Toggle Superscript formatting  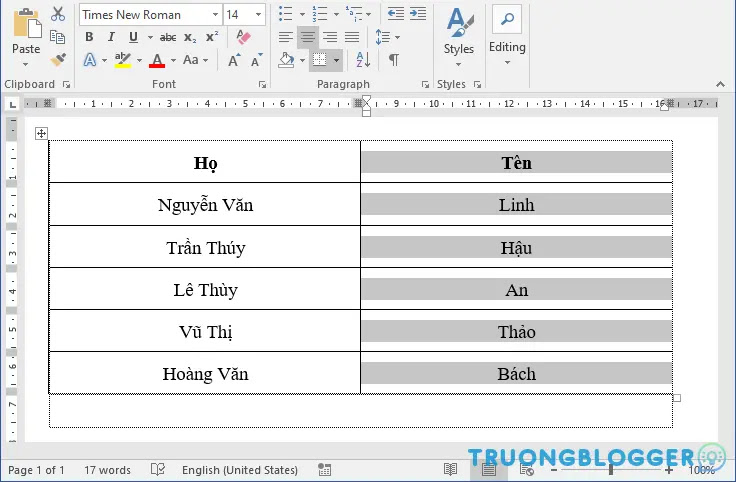(x=212, y=37)
